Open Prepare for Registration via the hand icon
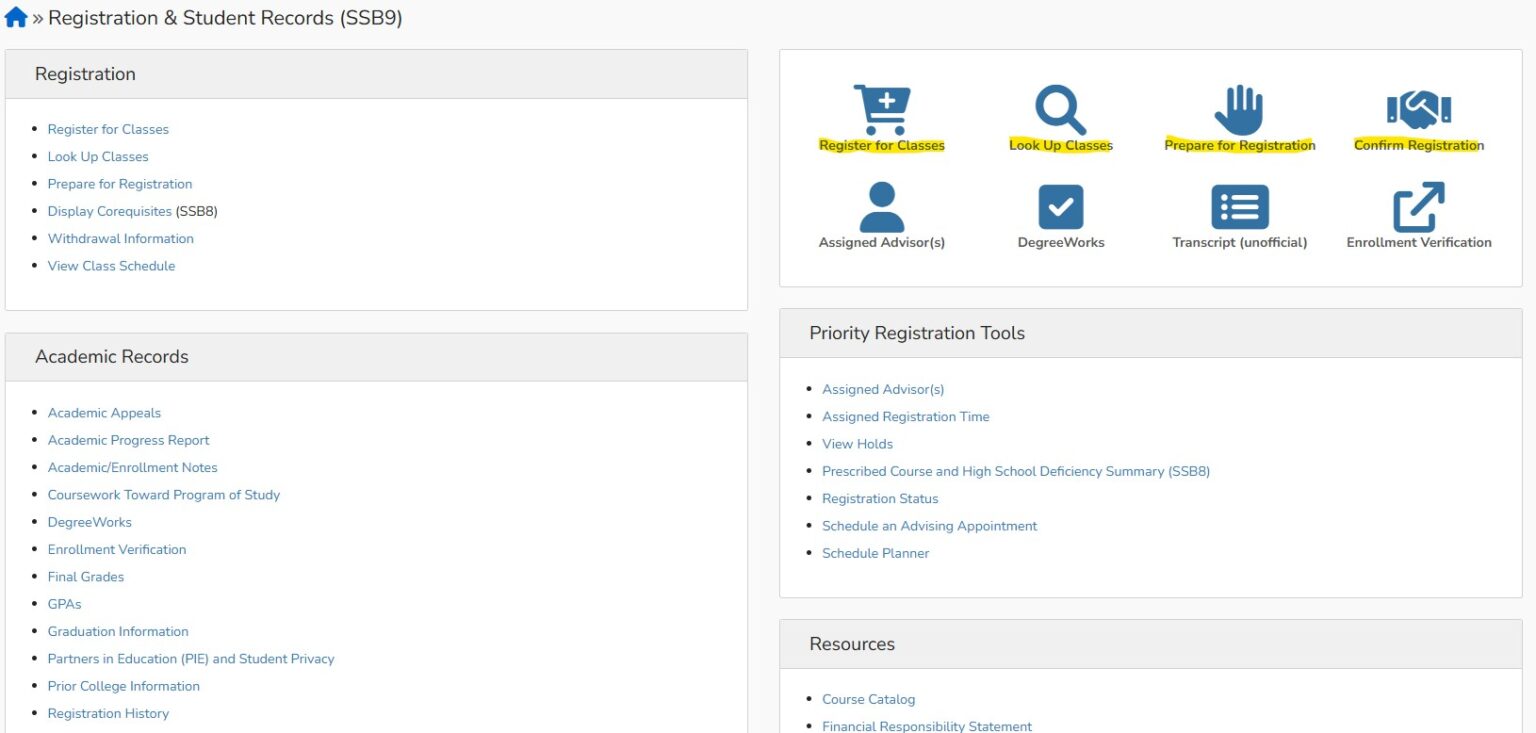The height and width of the screenshot is (733, 1536). click(x=1239, y=108)
